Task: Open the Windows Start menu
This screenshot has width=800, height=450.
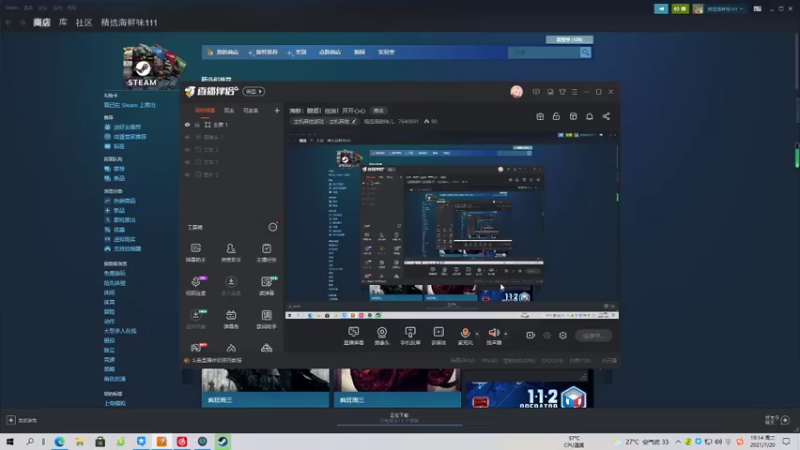Action: tap(10, 442)
